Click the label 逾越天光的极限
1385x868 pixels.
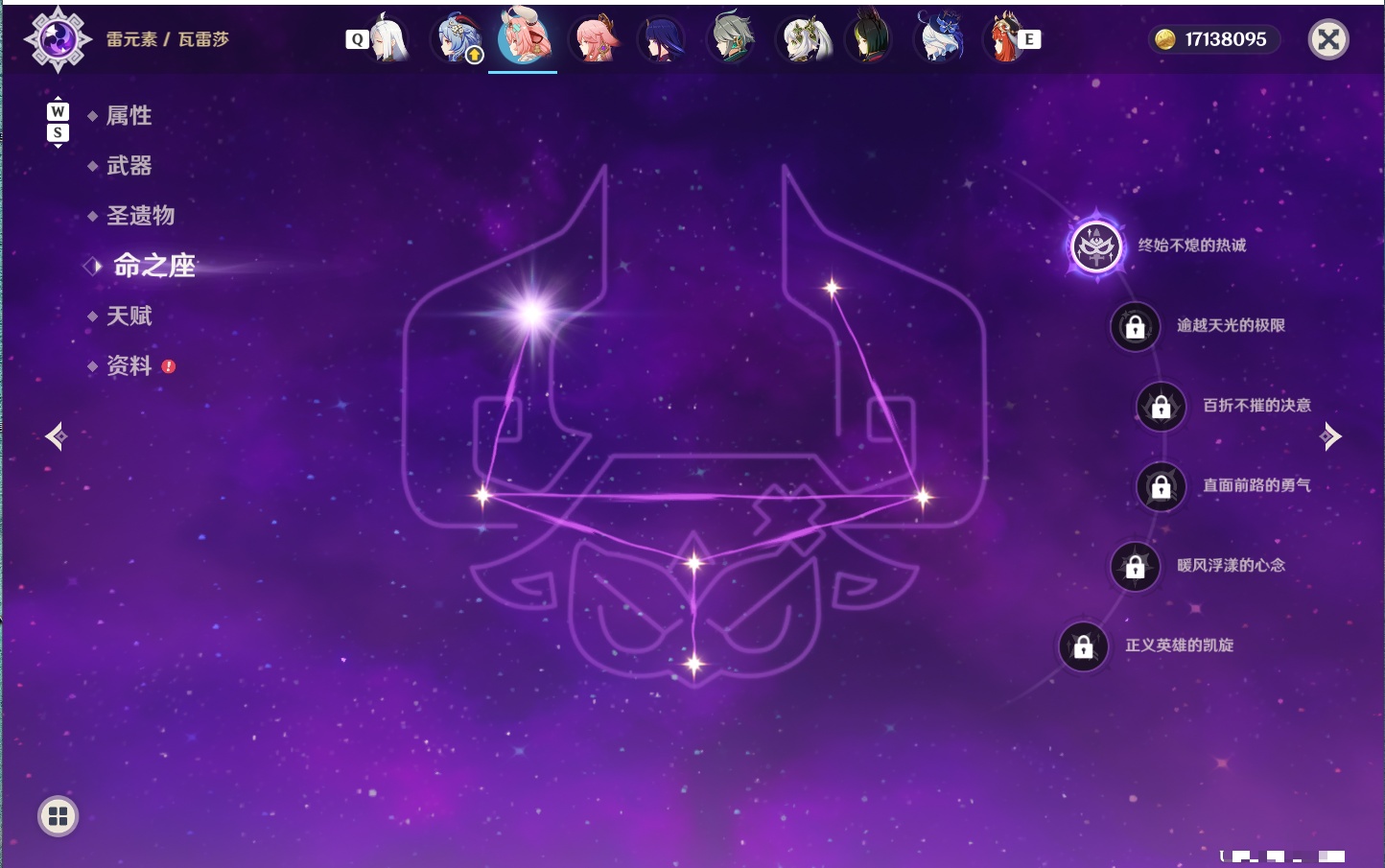(1231, 325)
